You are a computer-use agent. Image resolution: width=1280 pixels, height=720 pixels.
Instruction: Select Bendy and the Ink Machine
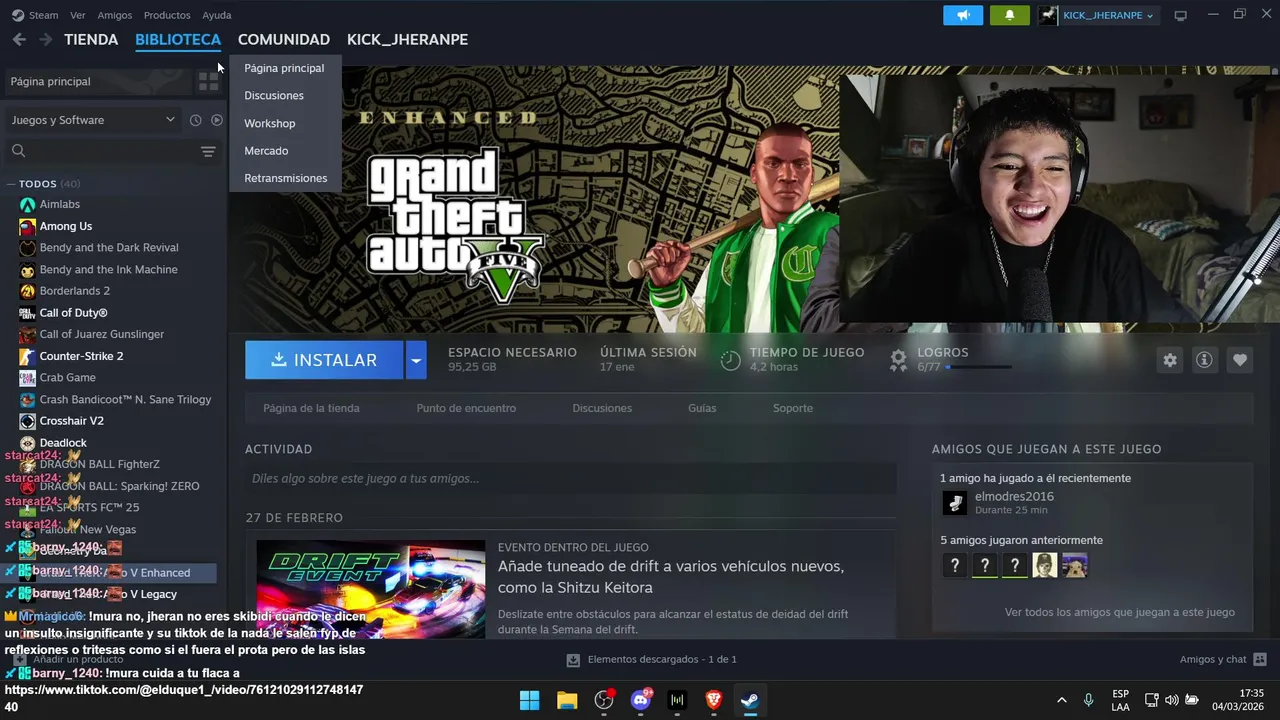coord(109,270)
